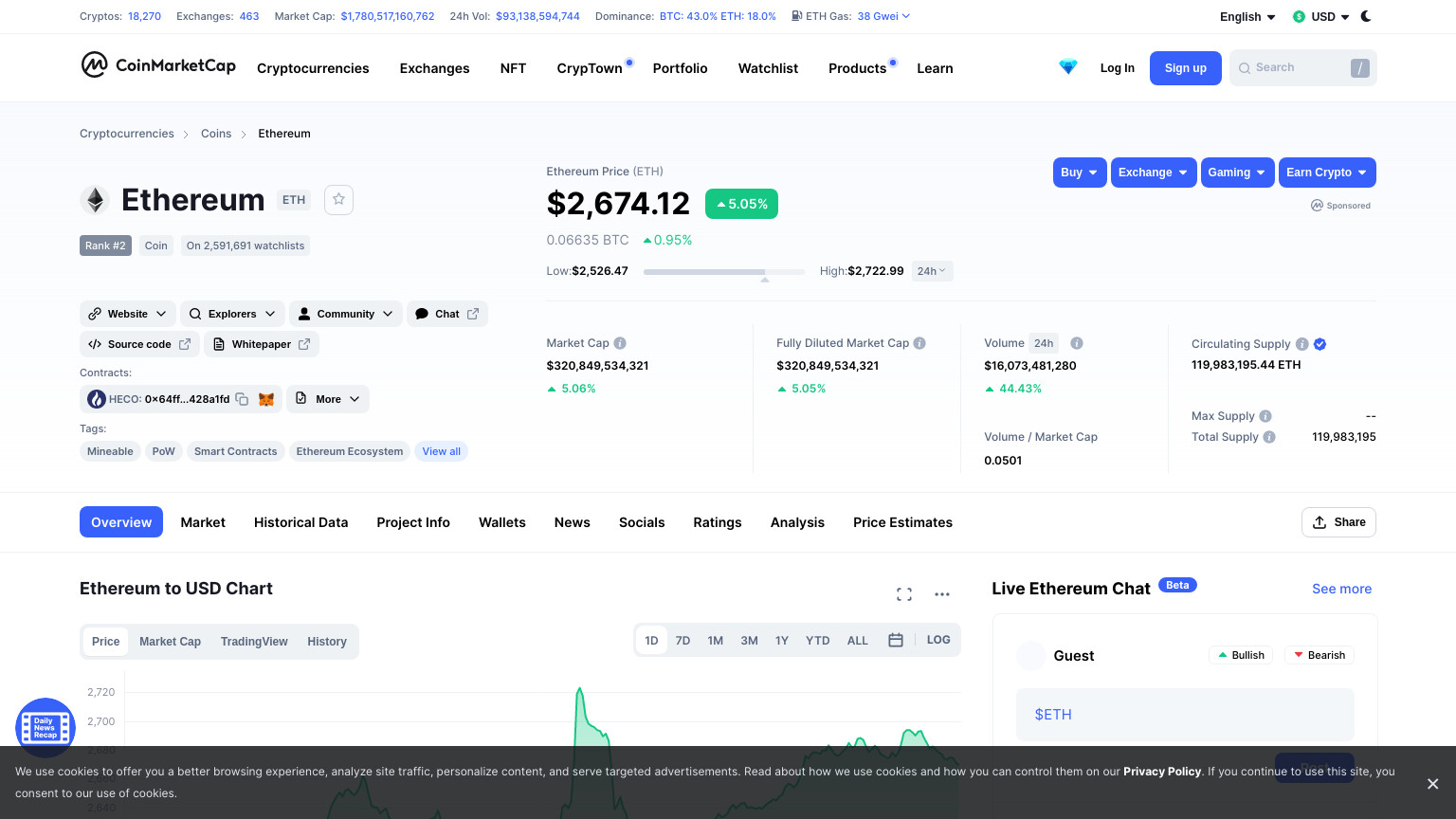Toggle LOG scale on chart
The height and width of the screenshot is (819, 1456).
pyautogui.click(x=938, y=640)
